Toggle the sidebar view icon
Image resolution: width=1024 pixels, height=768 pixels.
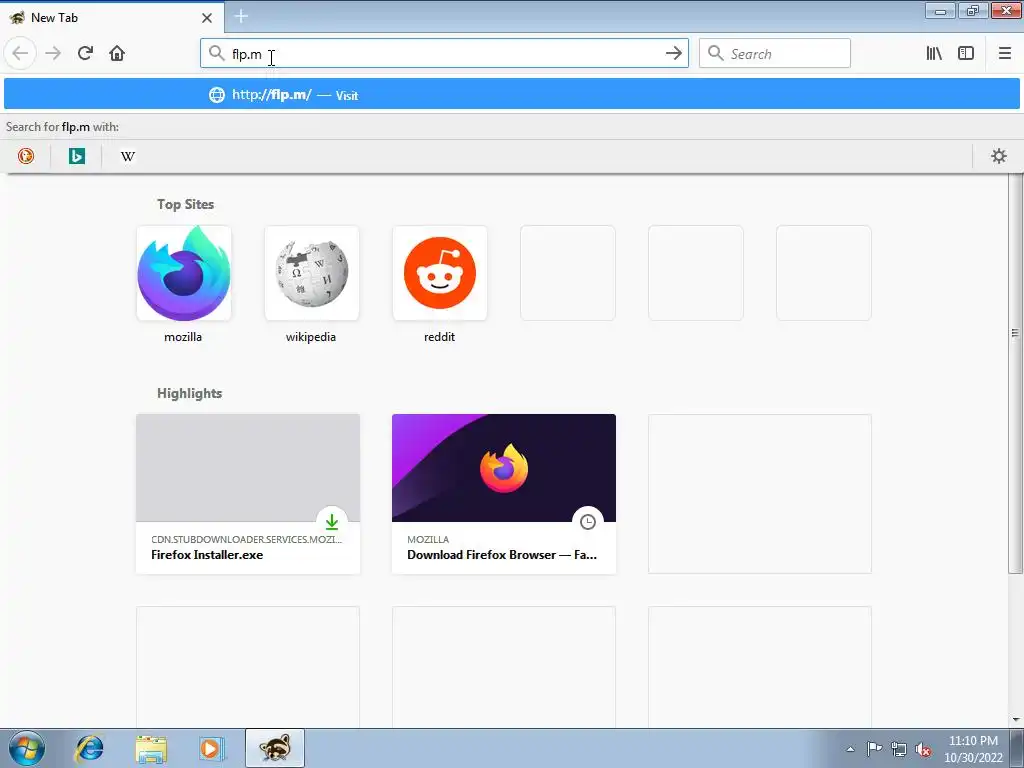[x=966, y=54]
